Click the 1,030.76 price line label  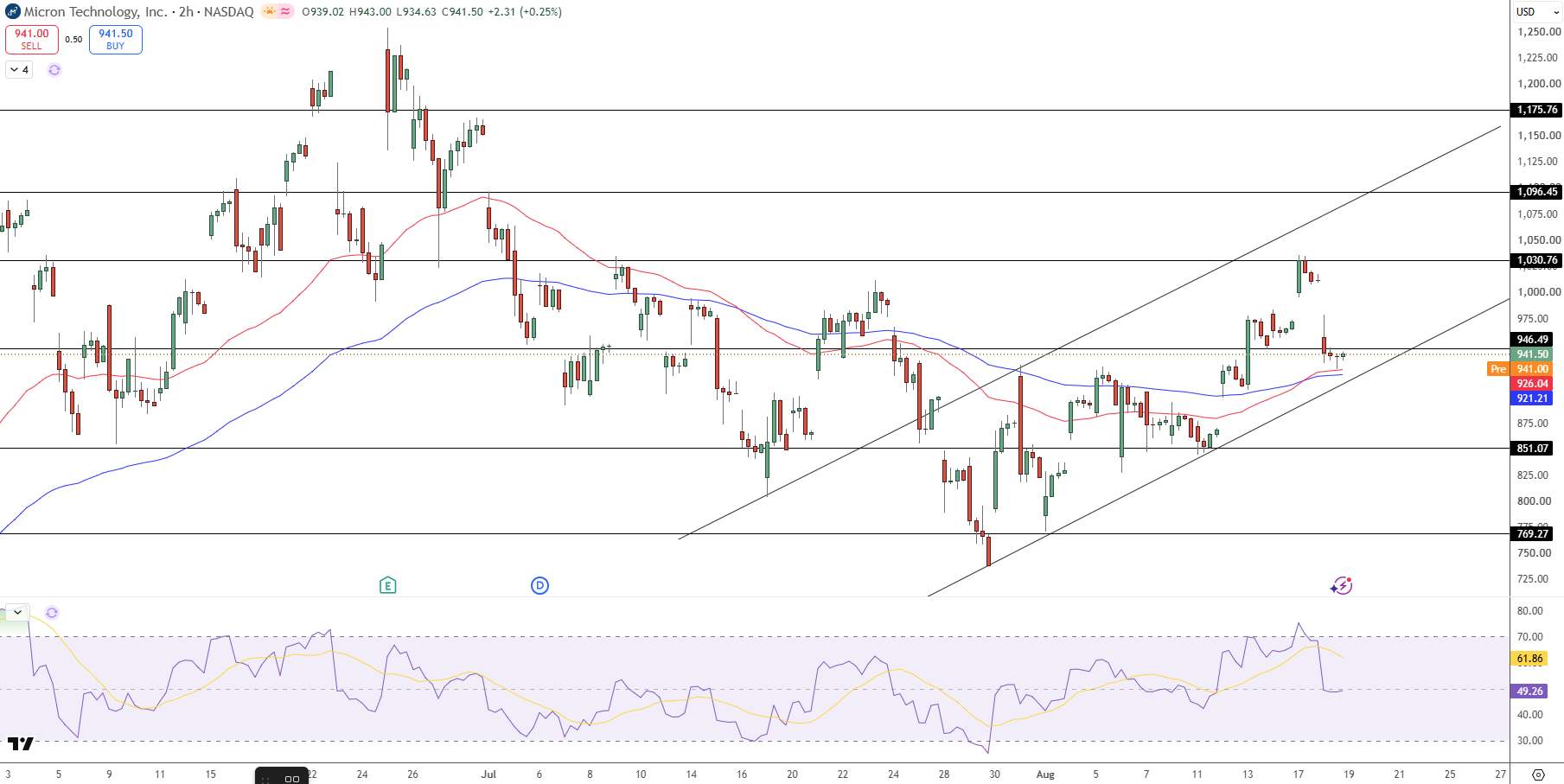[1536, 260]
